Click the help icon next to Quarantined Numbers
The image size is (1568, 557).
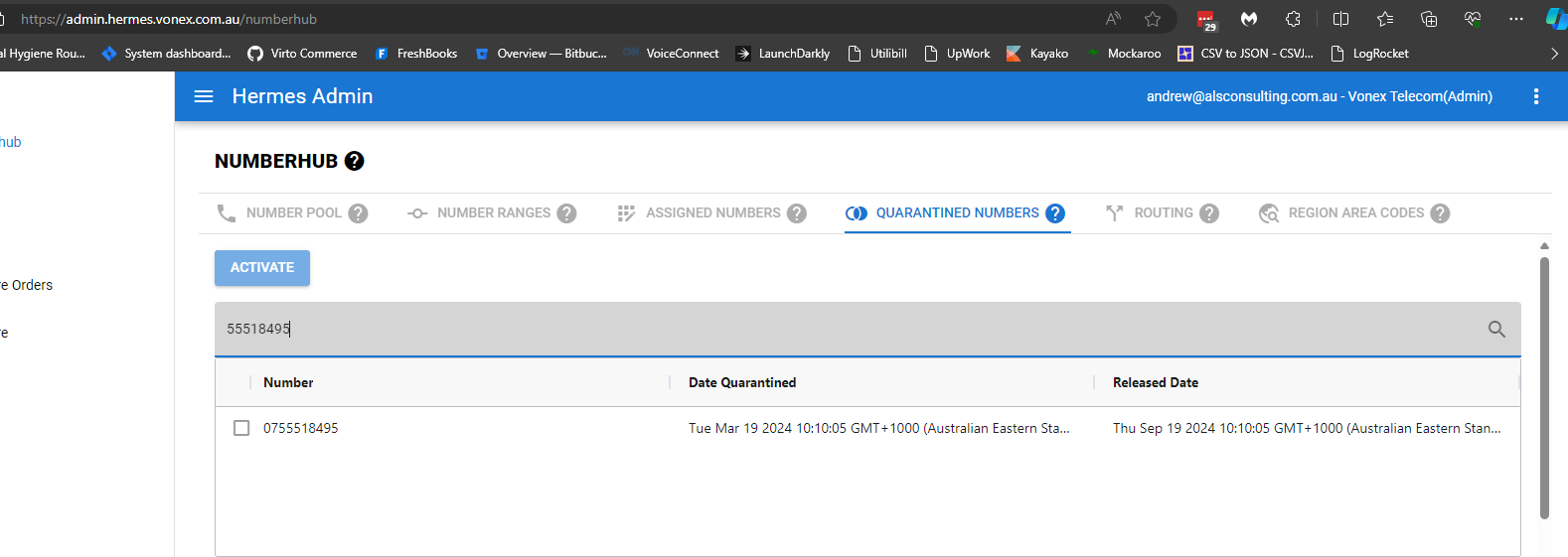(x=1055, y=213)
